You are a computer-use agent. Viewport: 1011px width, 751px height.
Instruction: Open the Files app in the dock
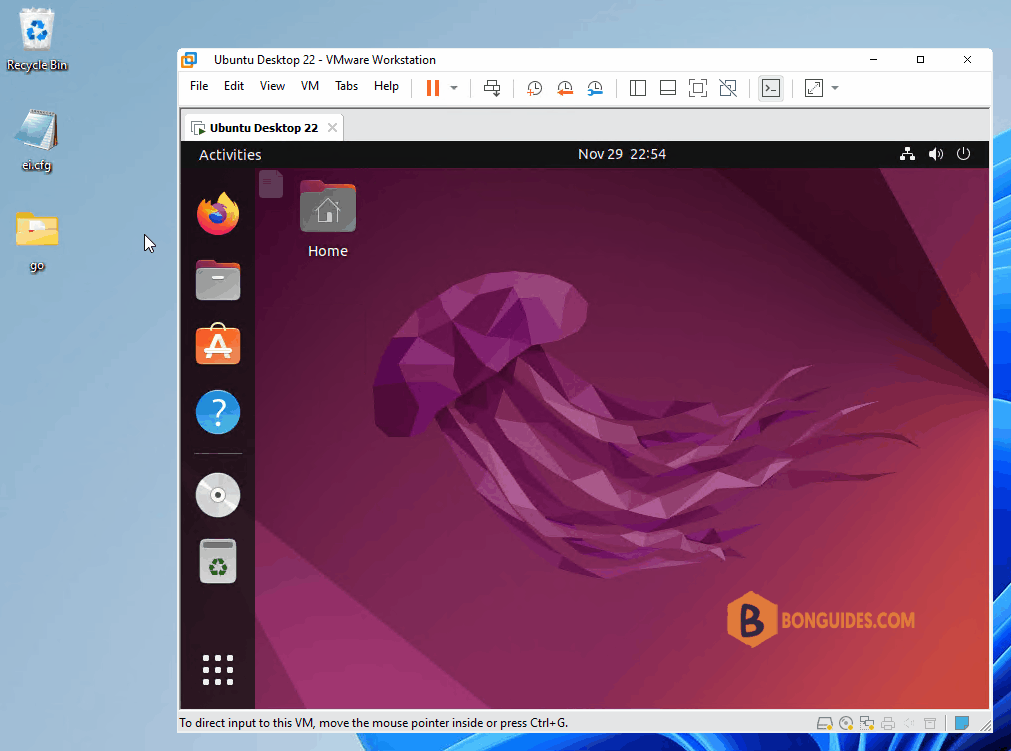(218, 280)
